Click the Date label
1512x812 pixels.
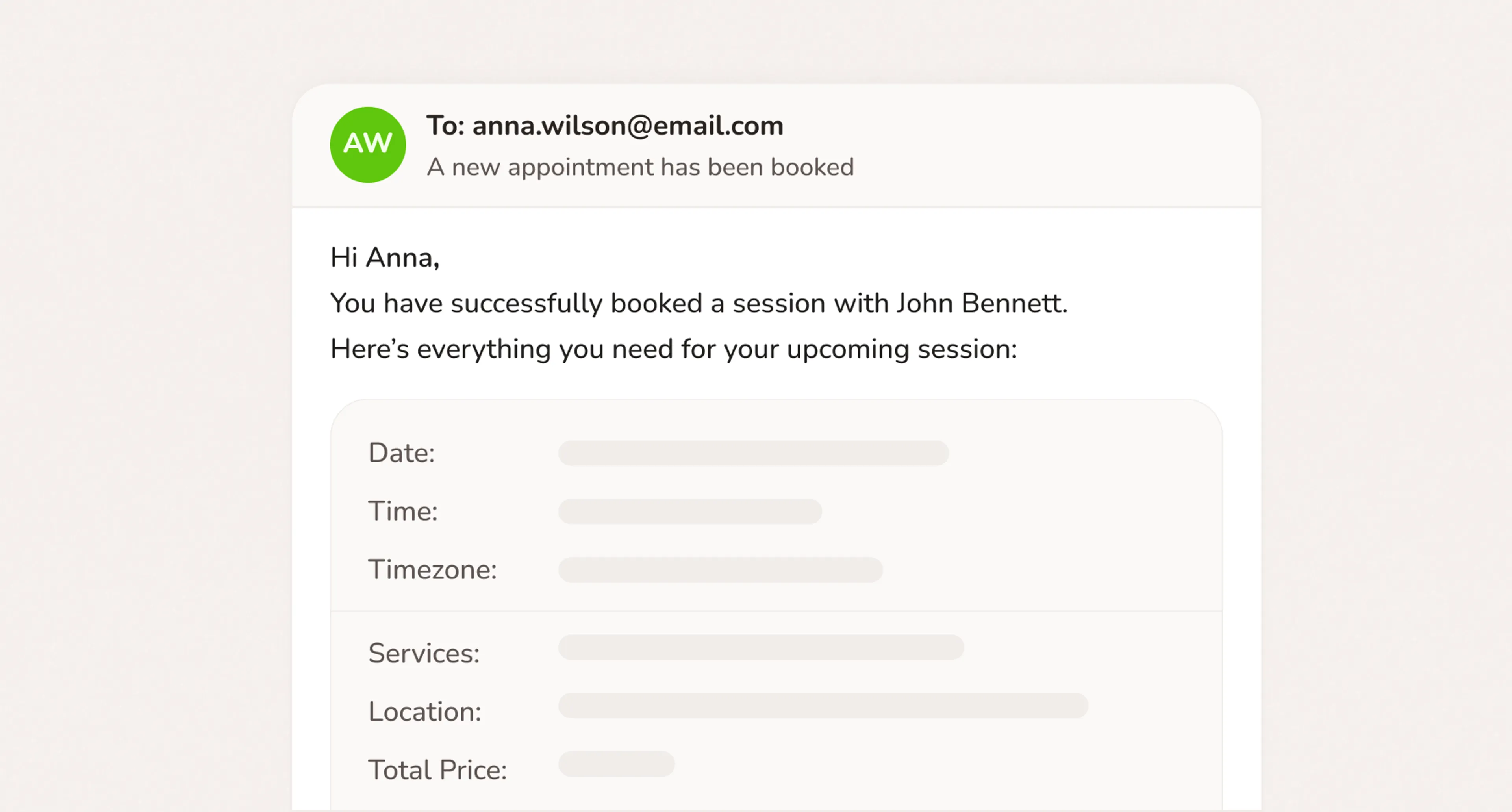click(402, 453)
